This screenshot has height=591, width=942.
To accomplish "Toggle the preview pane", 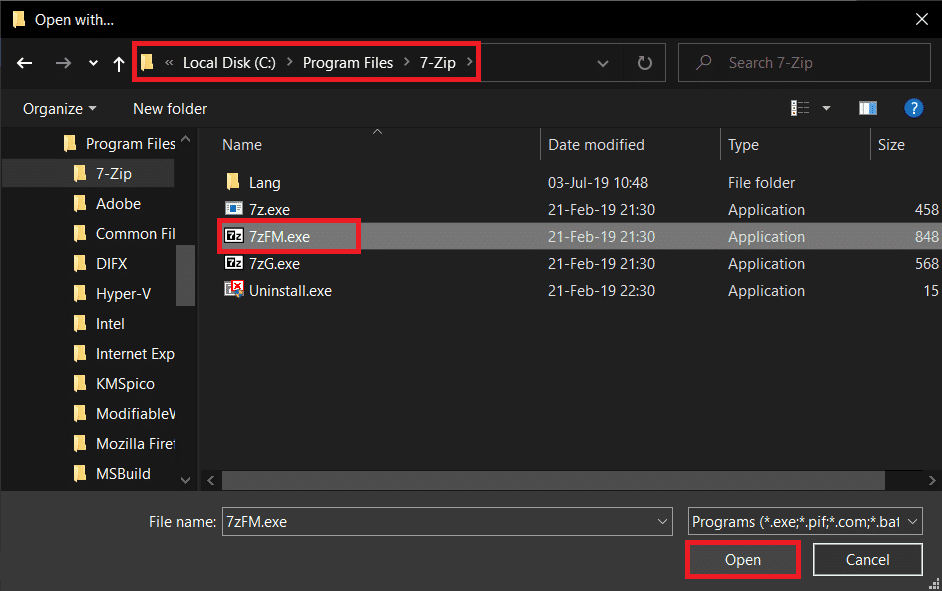I will [x=867, y=107].
